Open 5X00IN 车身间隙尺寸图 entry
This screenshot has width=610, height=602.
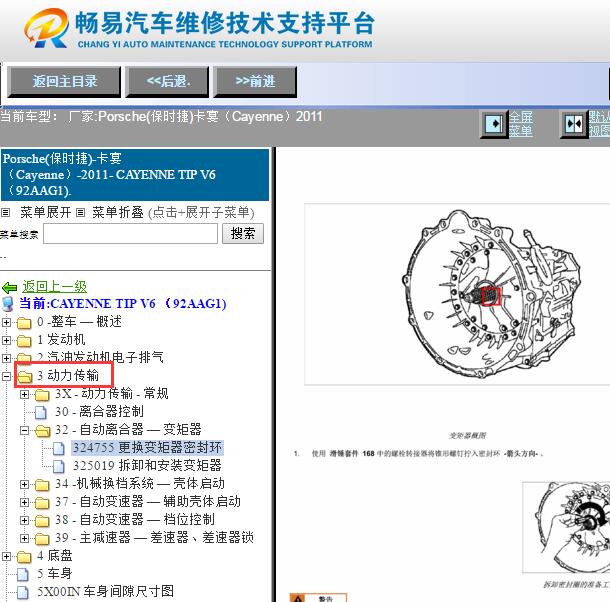(x=105, y=591)
